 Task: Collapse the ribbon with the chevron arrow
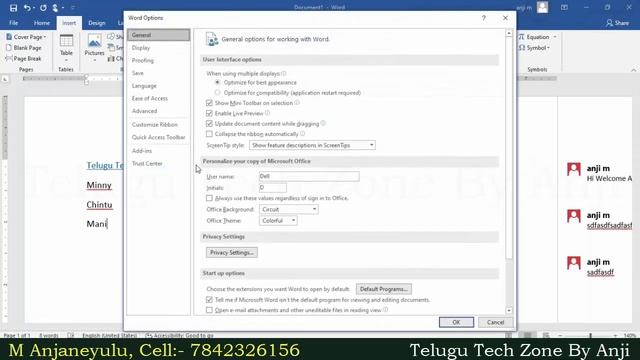(x=633, y=70)
